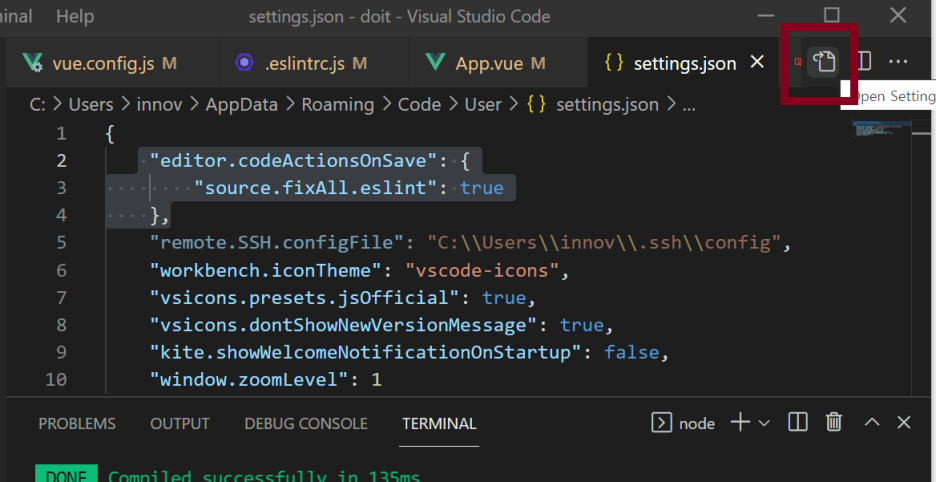
Task: Open the editor More Actions ellipsis menu
Action: pyautogui.click(x=898, y=62)
